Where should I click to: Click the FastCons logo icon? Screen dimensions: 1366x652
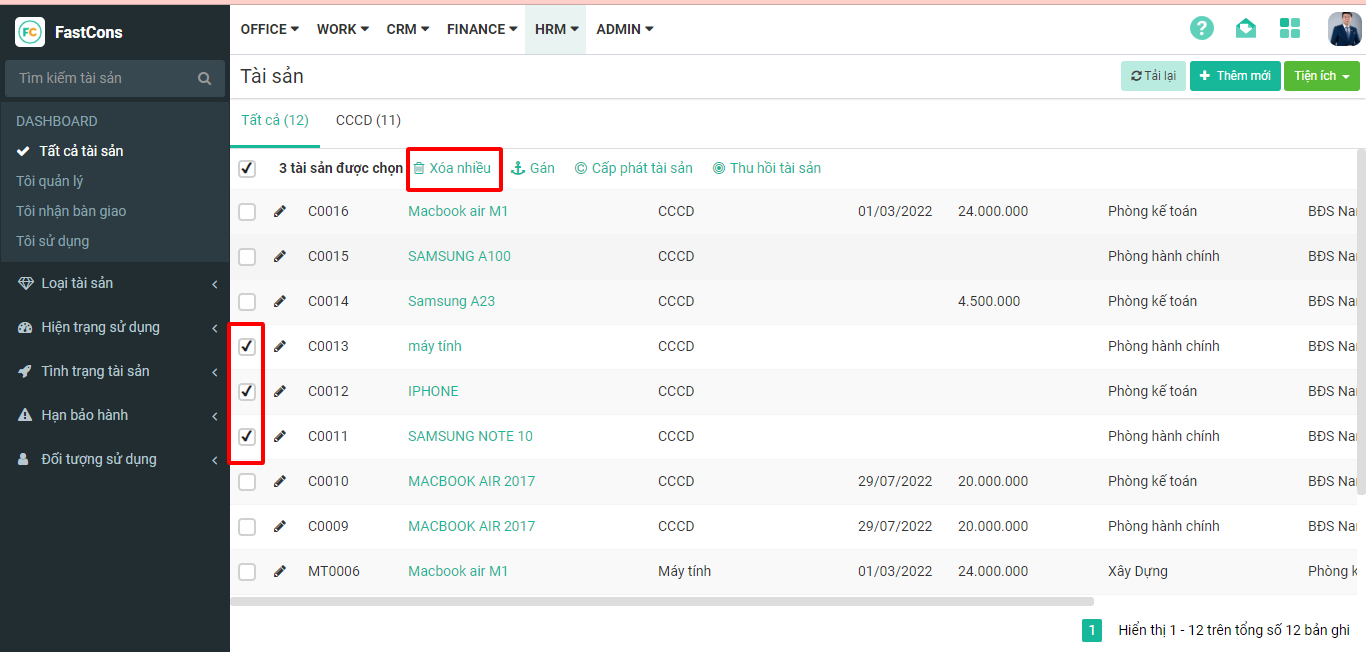tap(30, 32)
